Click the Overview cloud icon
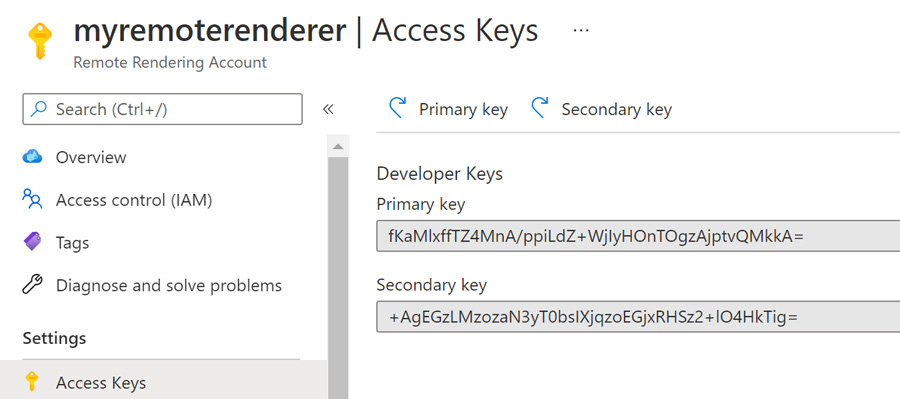 (x=33, y=157)
